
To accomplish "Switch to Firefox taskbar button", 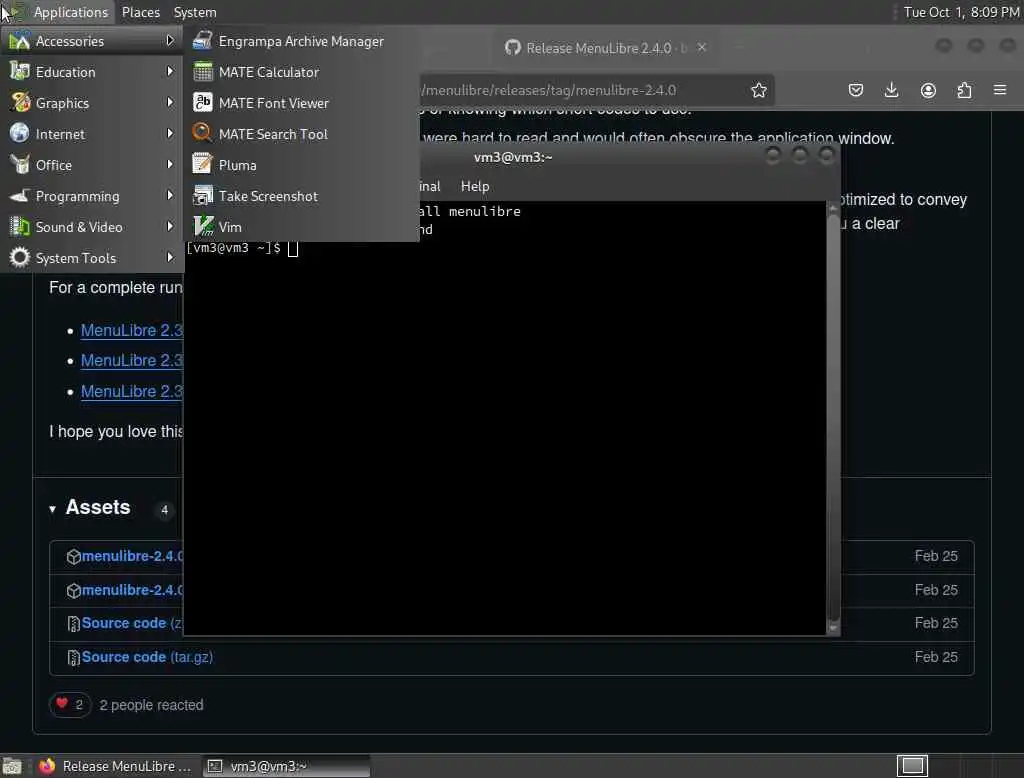I will (x=116, y=766).
